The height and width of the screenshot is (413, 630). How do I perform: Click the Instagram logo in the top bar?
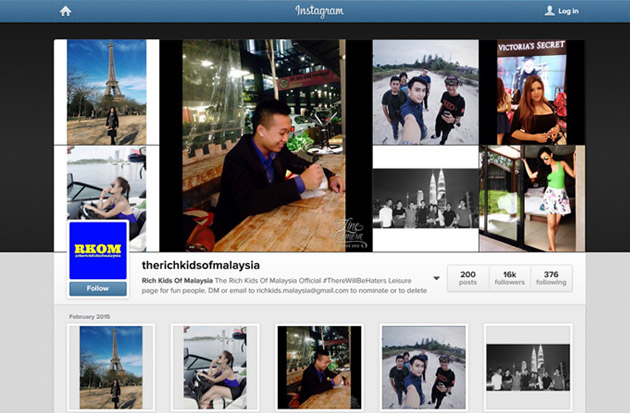tap(319, 11)
